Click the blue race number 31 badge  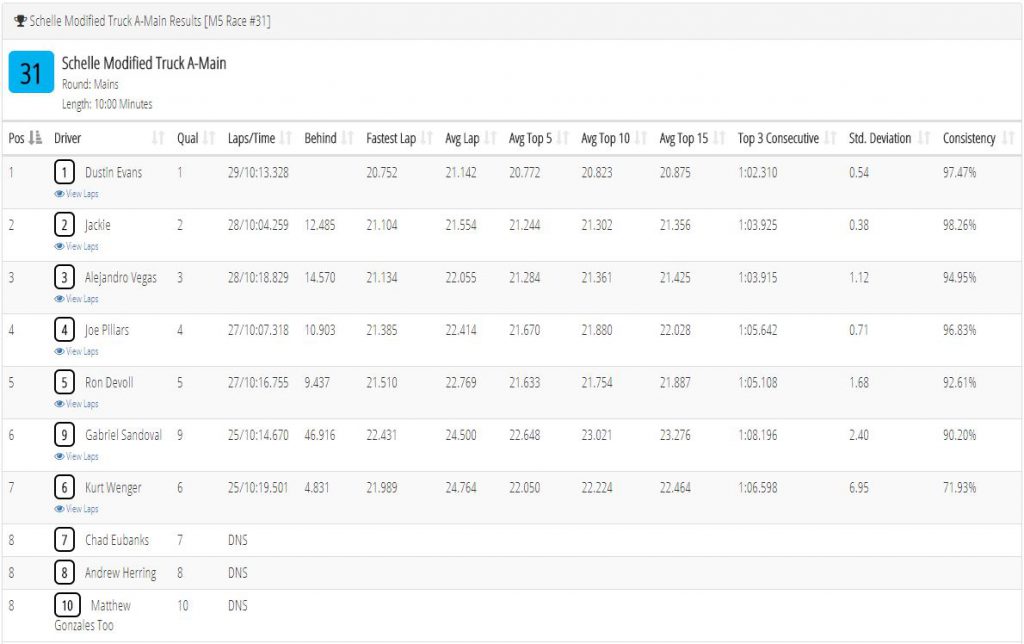tap(31, 72)
